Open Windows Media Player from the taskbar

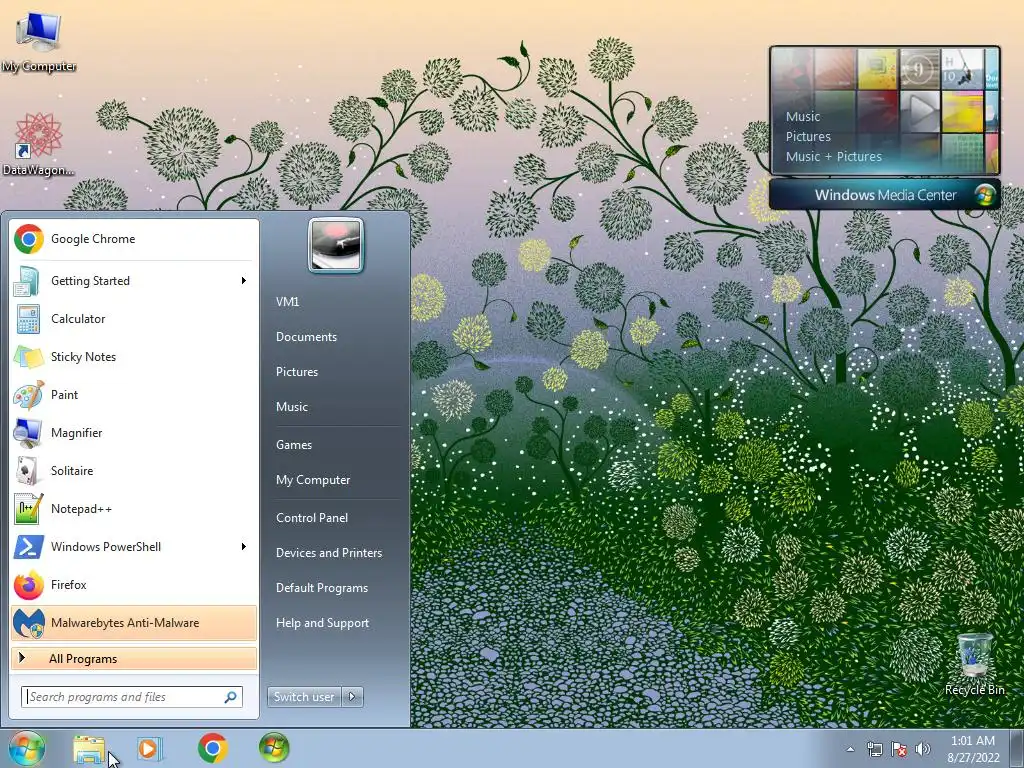(150, 748)
